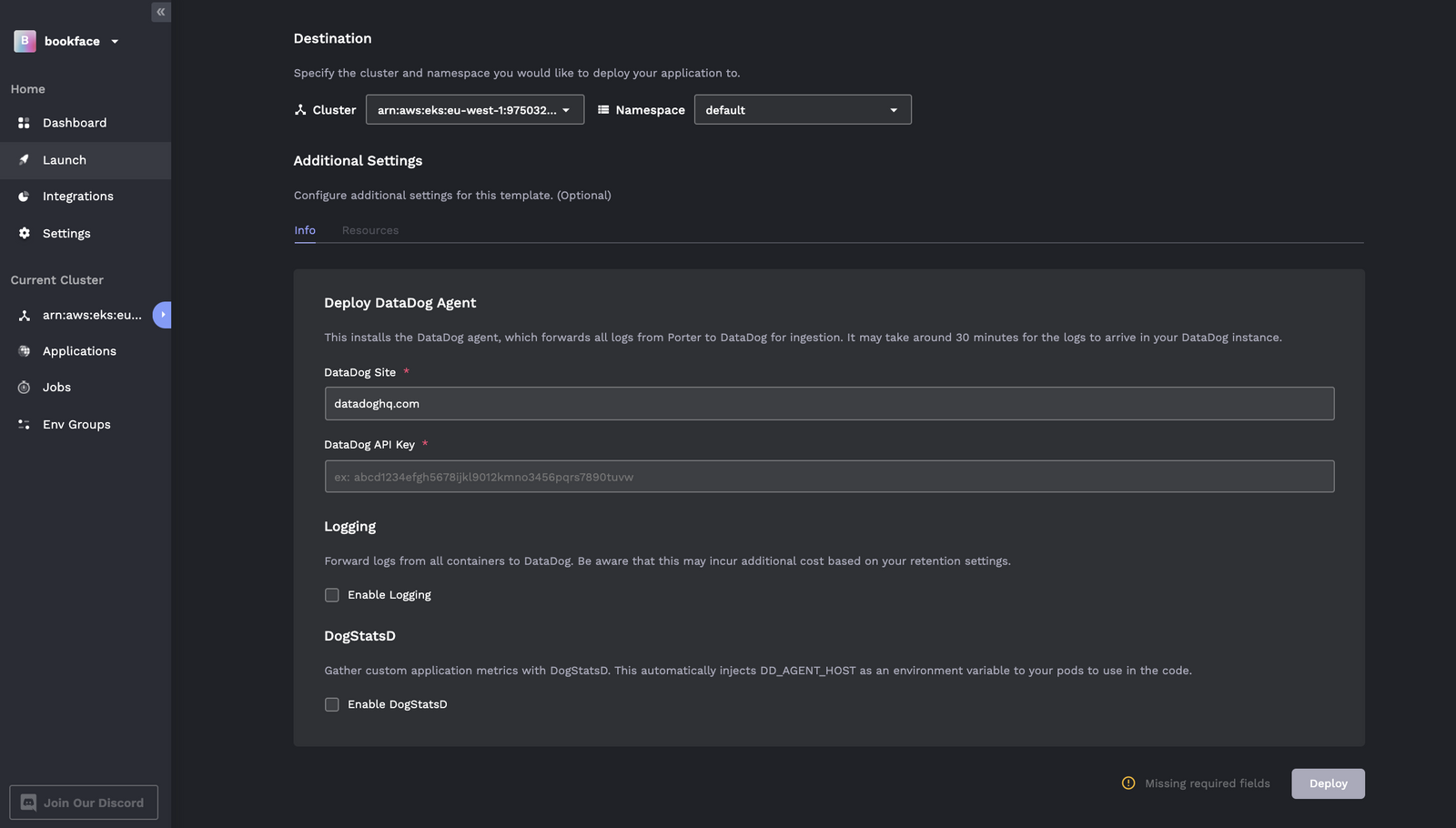Enable the DogStatsD checkbox

(x=332, y=704)
